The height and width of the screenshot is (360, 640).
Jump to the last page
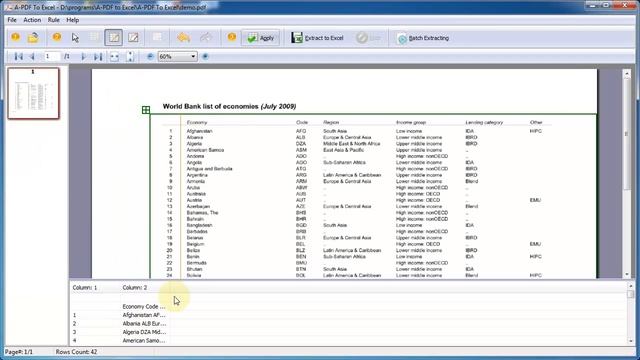coord(98,56)
